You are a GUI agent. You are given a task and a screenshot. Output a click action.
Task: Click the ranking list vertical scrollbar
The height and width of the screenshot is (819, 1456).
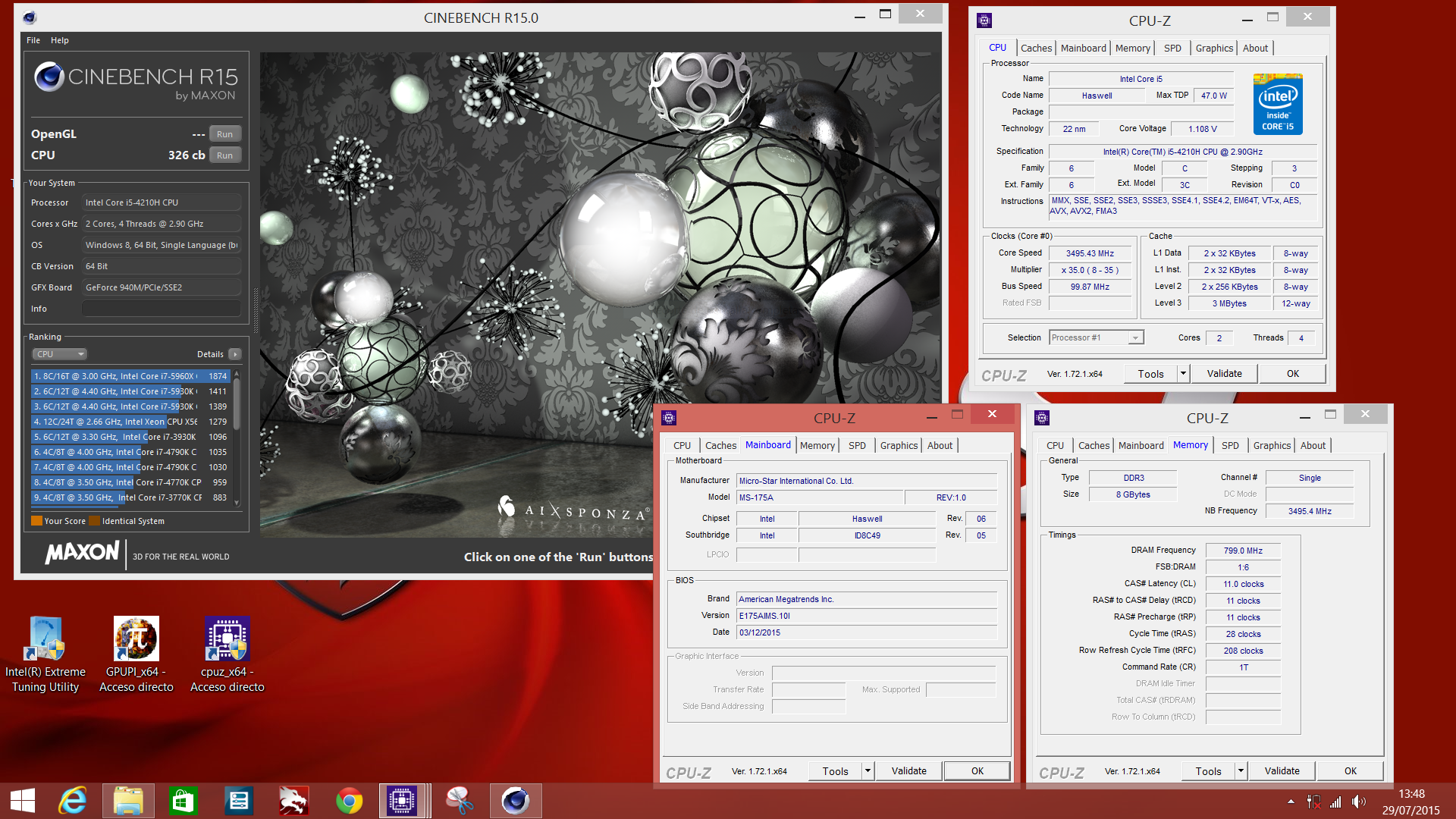tap(237, 438)
